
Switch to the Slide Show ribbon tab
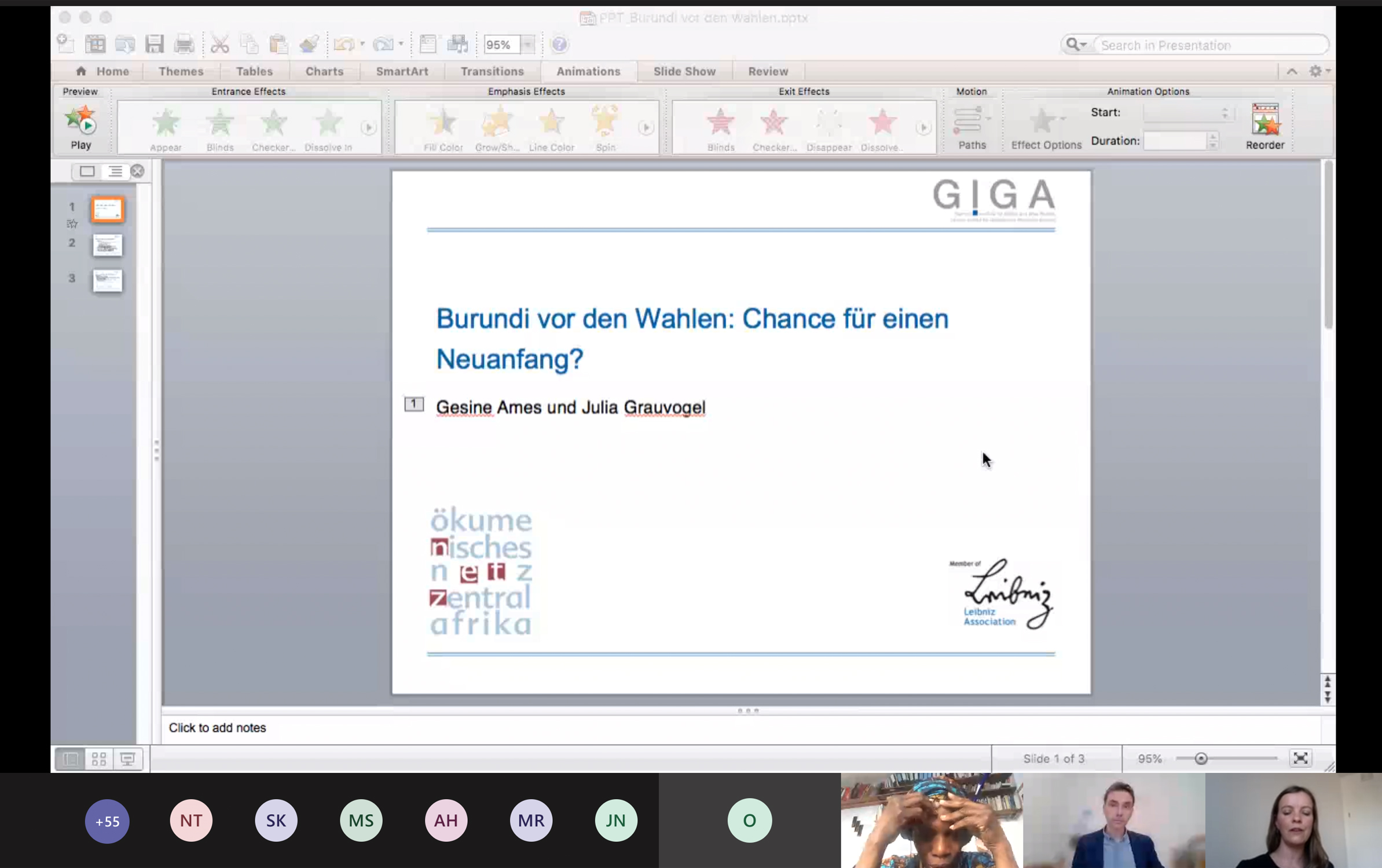pyautogui.click(x=684, y=71)
